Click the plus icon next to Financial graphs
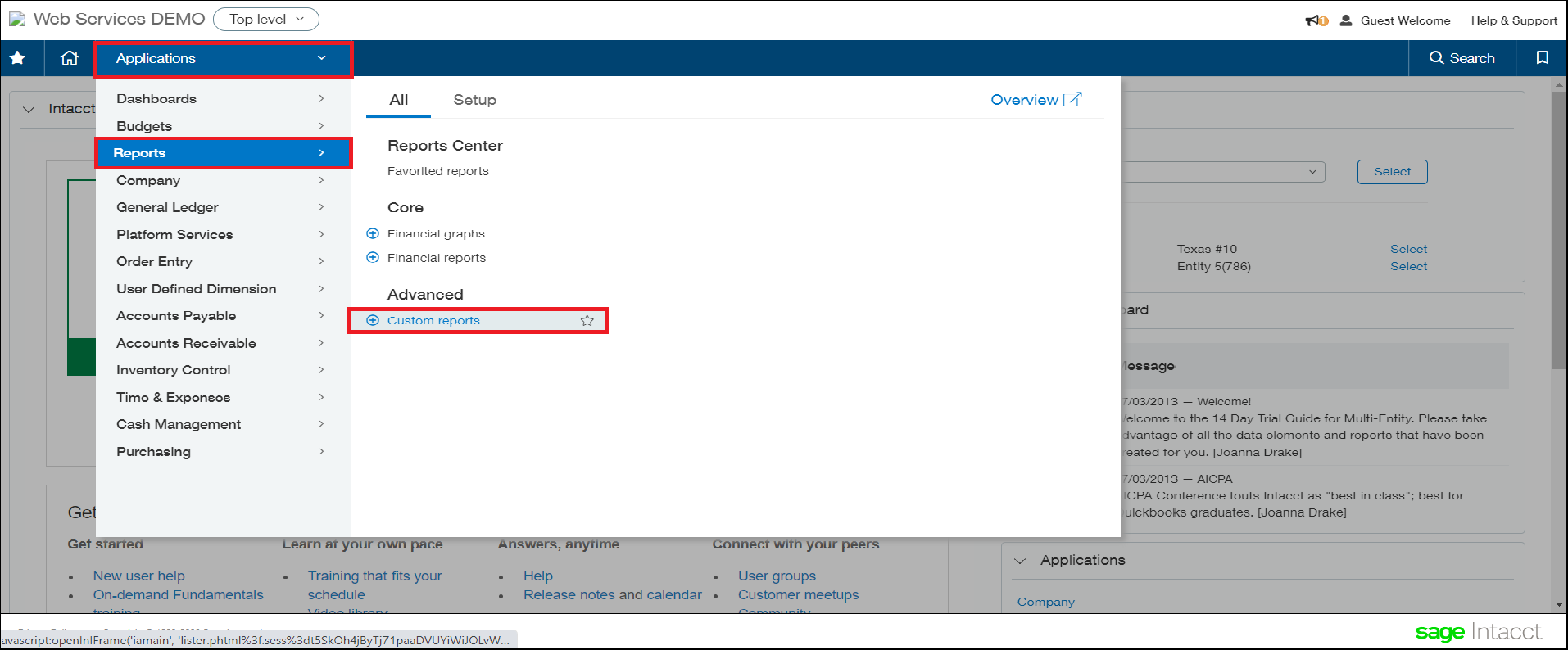 click(x=373, y=233)
